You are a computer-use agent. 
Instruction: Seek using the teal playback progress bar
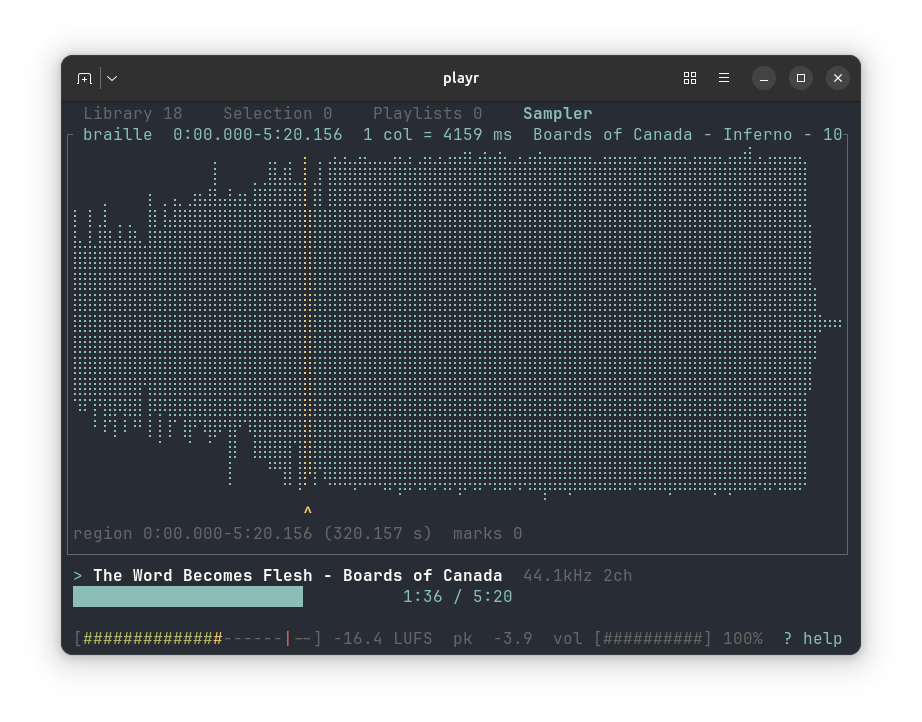tap(188, 596)
